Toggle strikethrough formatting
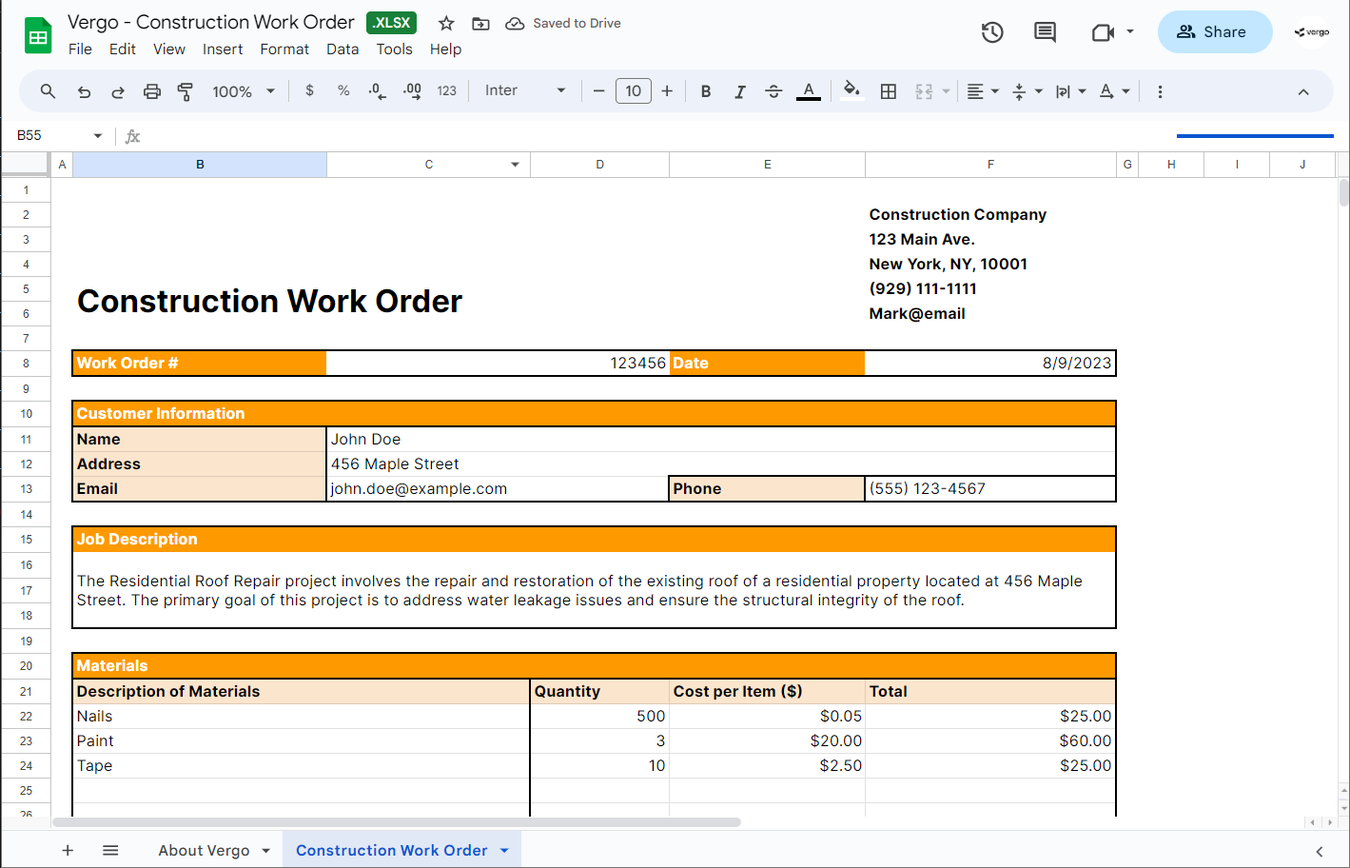This screenshot has height=868, width=1350. (x=773, y=91)
